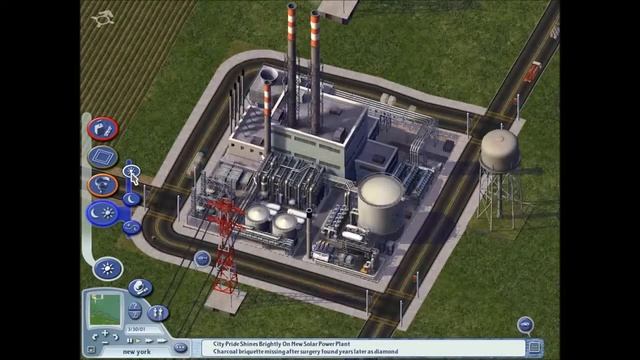Click the city name 'new york'
The height and width of the screenshot is (360, 640).
[136, 352]
